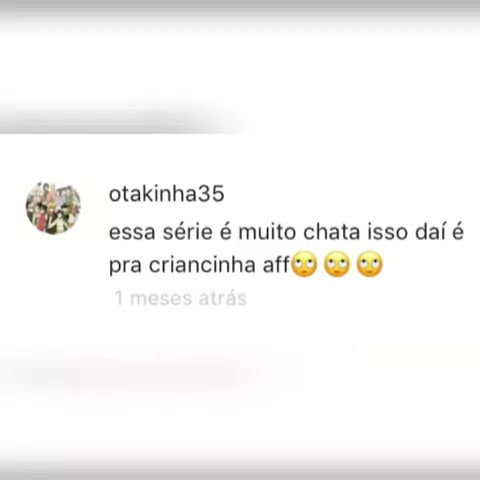Click the word 'pra' on second line
480x480 pixels.
(125, 267)
